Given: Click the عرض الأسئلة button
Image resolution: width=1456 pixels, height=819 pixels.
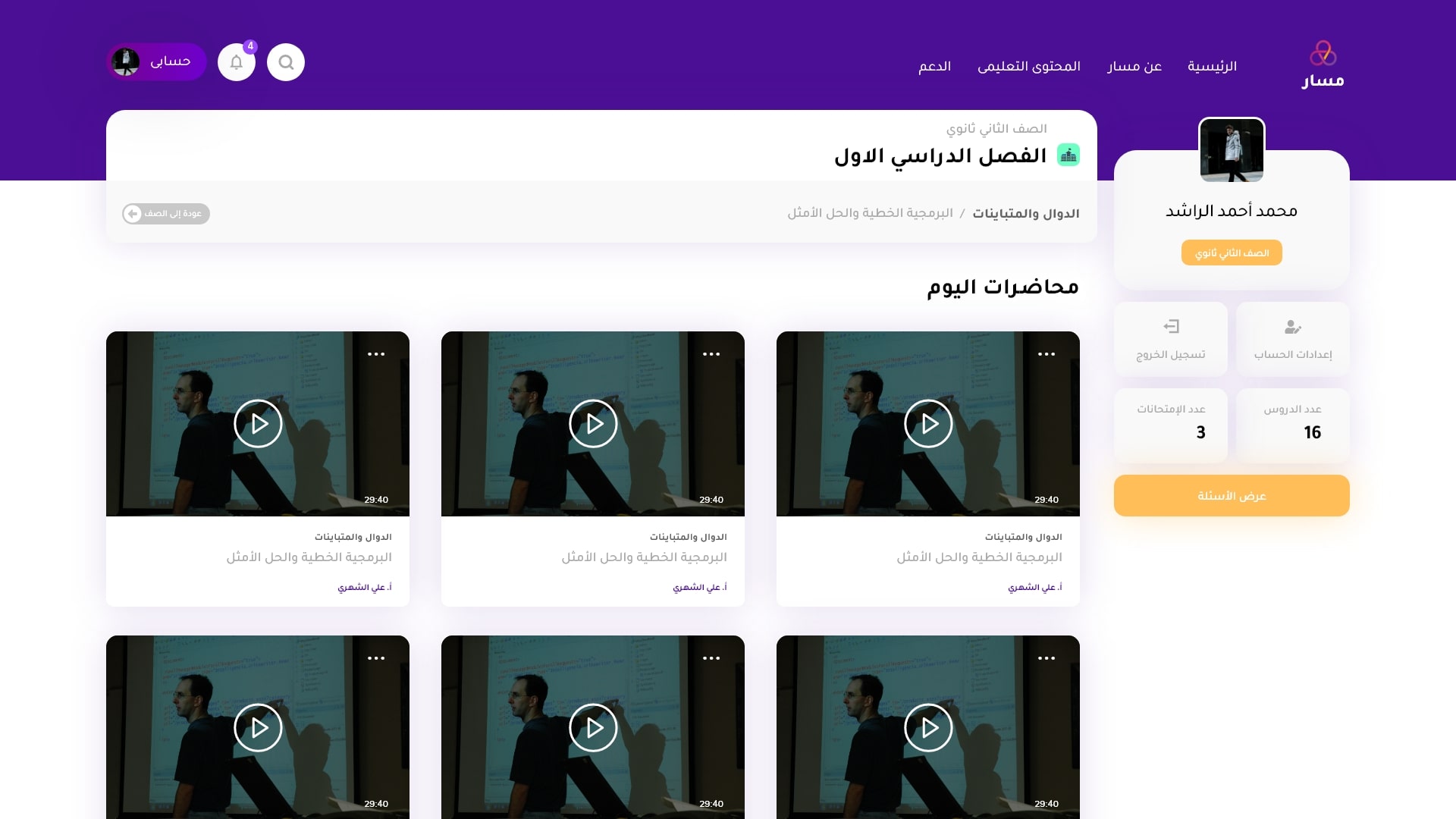Looking at the screenshot, I should 1232,496.
